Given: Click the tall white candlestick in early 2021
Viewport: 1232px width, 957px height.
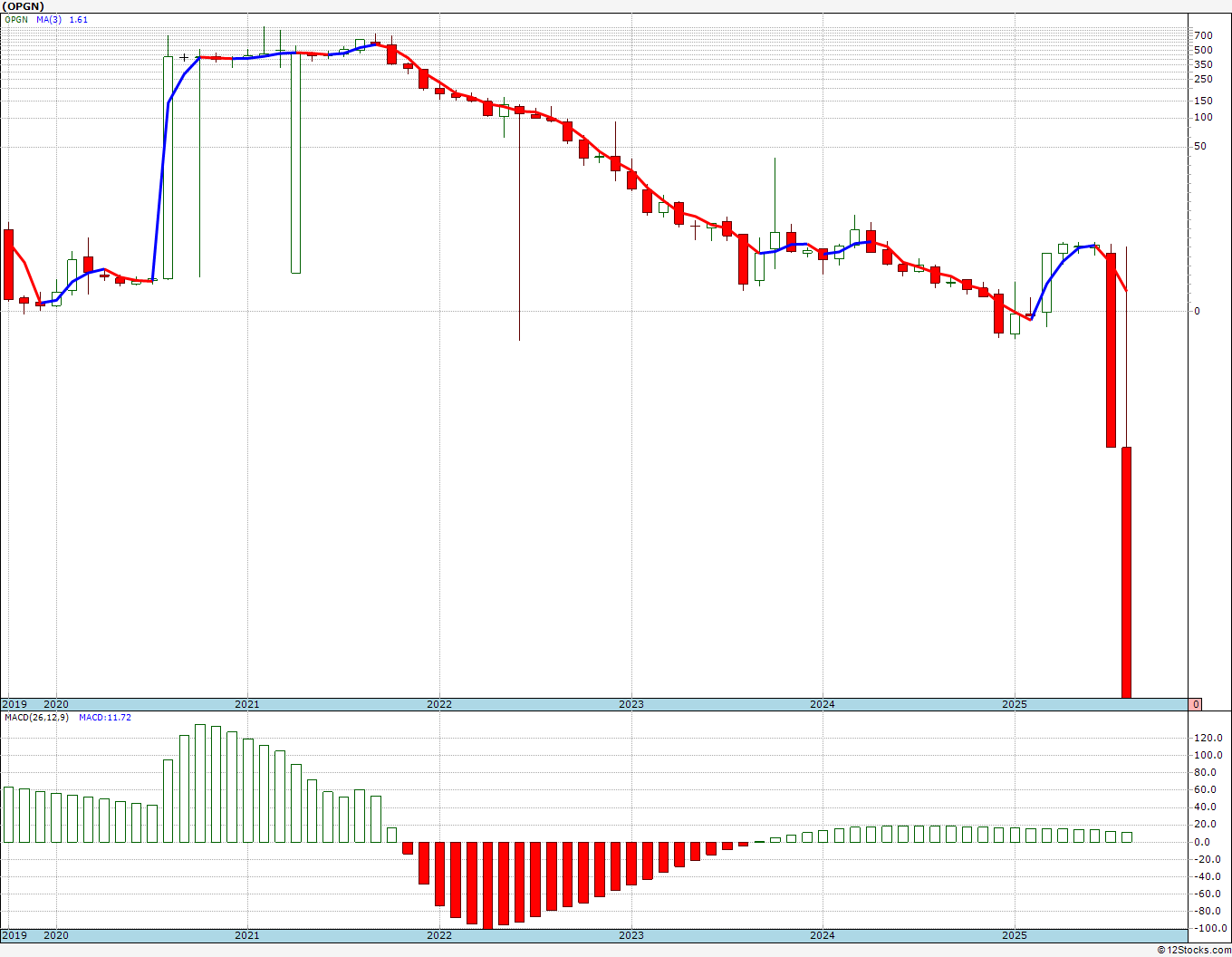Looking at the screenshot, I should click(295, 163).
